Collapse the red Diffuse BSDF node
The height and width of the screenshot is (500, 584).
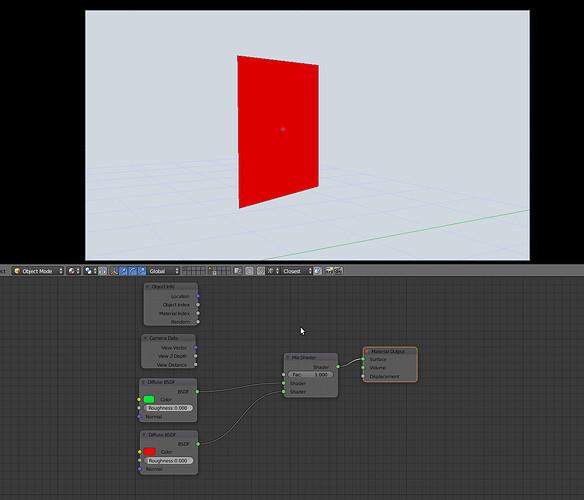[x=144, y=435]
